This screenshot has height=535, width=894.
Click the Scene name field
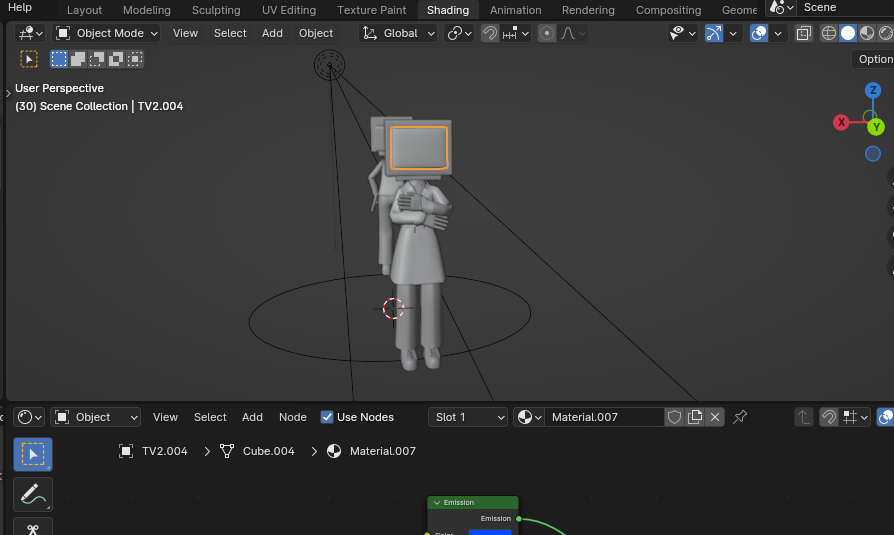(846, 7)
